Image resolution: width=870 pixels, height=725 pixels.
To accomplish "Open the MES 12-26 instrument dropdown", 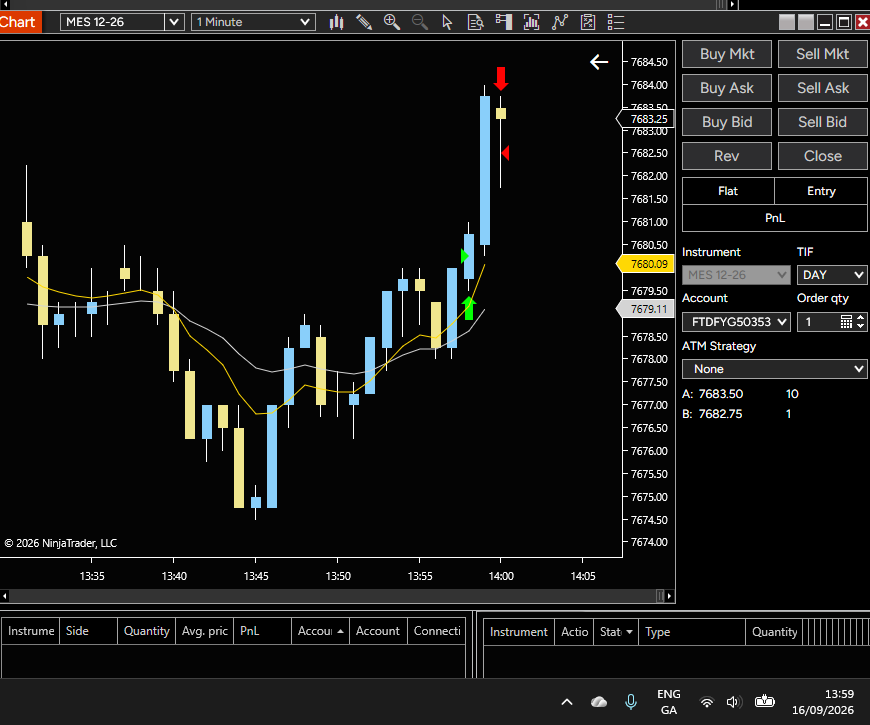I will point(174,22).
